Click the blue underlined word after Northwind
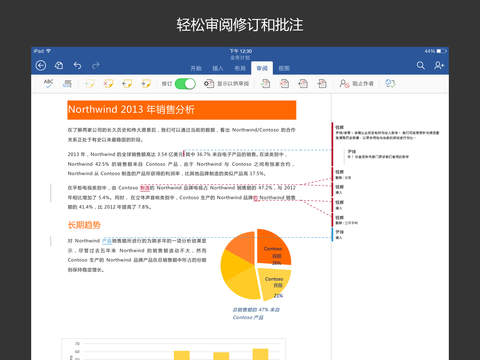This screenshot has height=360, width=480. click(x=107, y=241)
